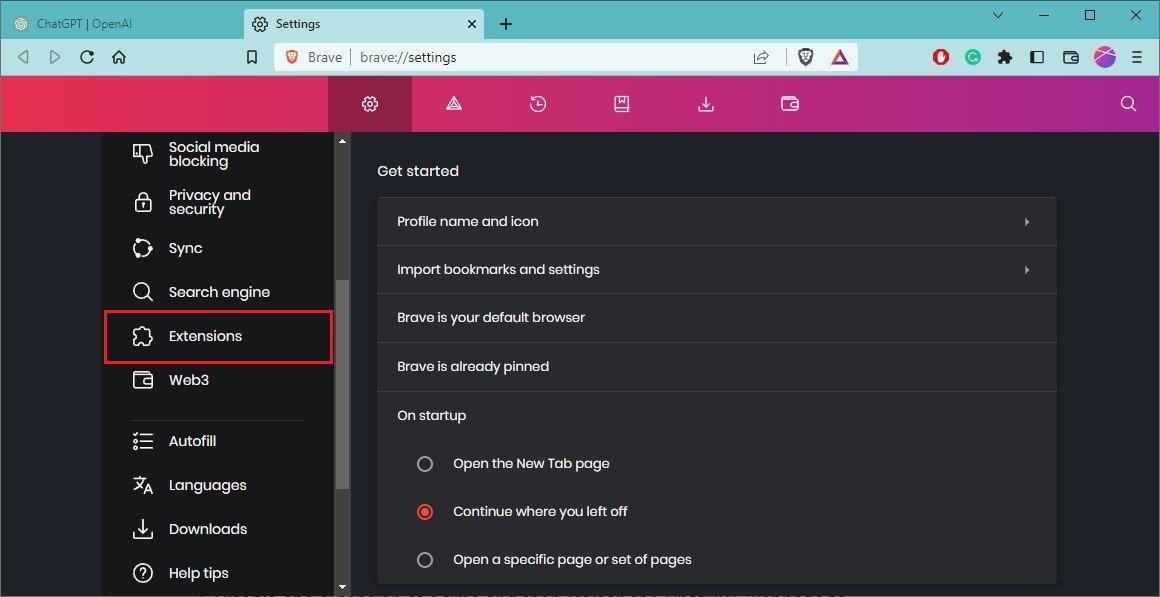Open the Wallet icon in the purple settings header
This screenshot has height=597, width=1160.
point(789,103)
